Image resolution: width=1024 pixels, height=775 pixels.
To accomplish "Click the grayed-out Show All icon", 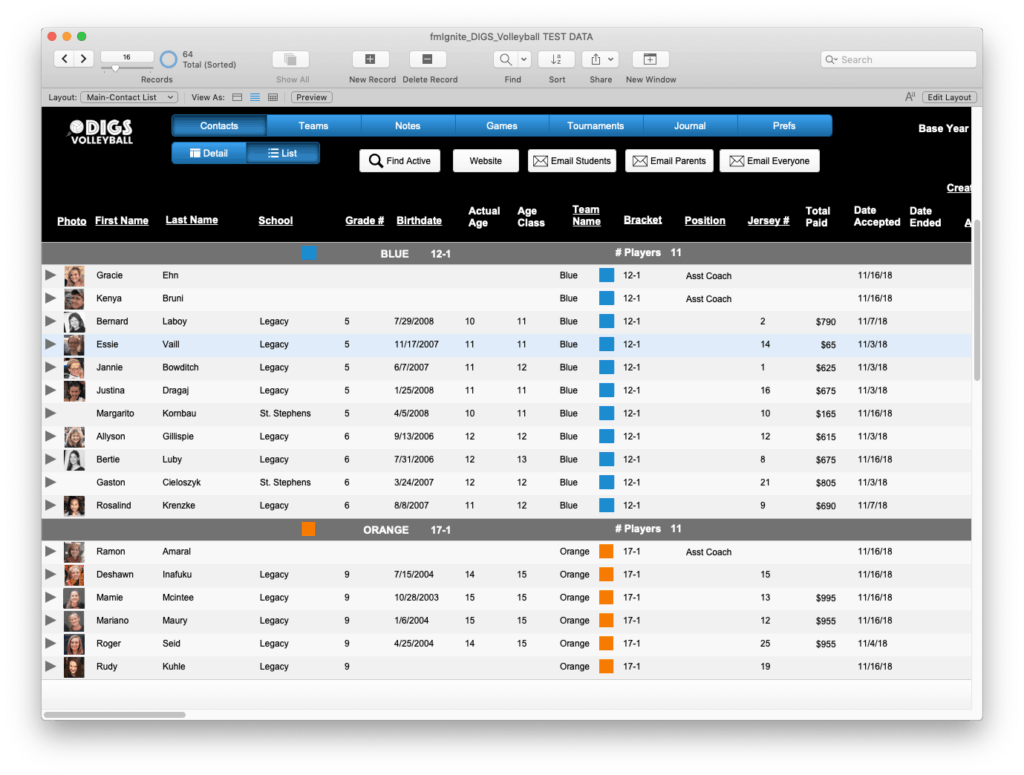I will (x=290, y=60).
